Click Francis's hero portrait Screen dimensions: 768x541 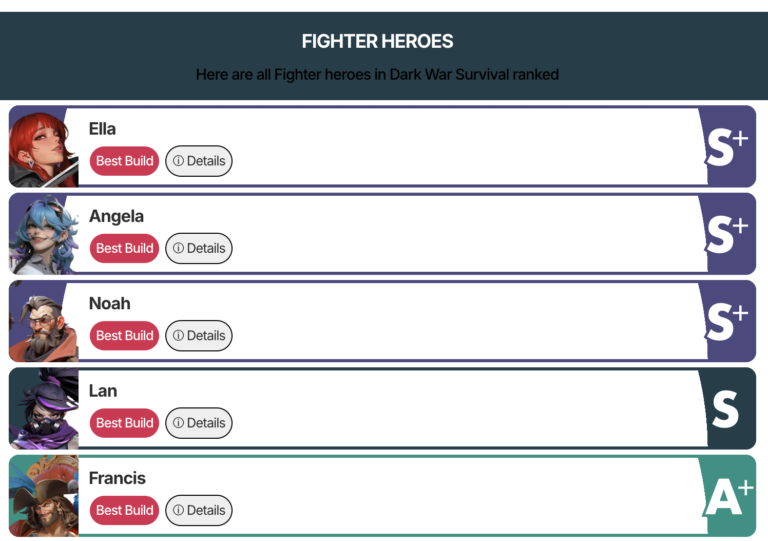point(43,495)
